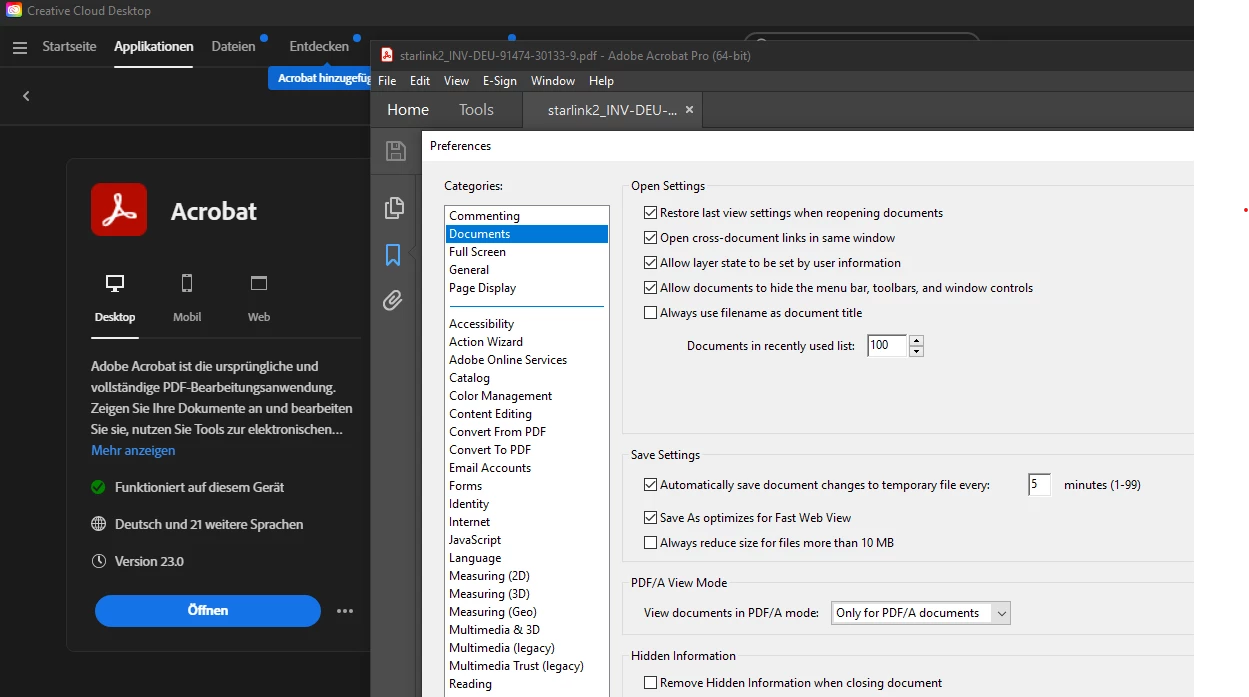1249x697 pixels.
Task: Select Accessibility category
Action: 527,324
